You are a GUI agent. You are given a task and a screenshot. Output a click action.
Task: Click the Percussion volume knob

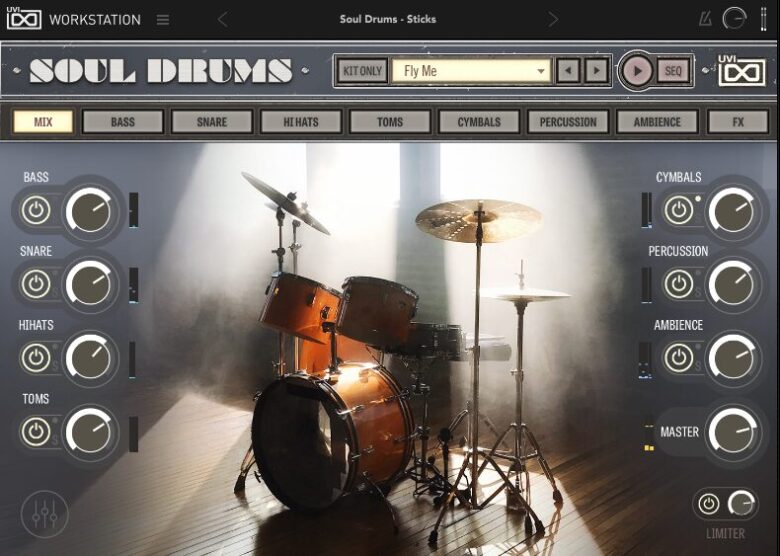pyautogui.click(x=733, y=283)
